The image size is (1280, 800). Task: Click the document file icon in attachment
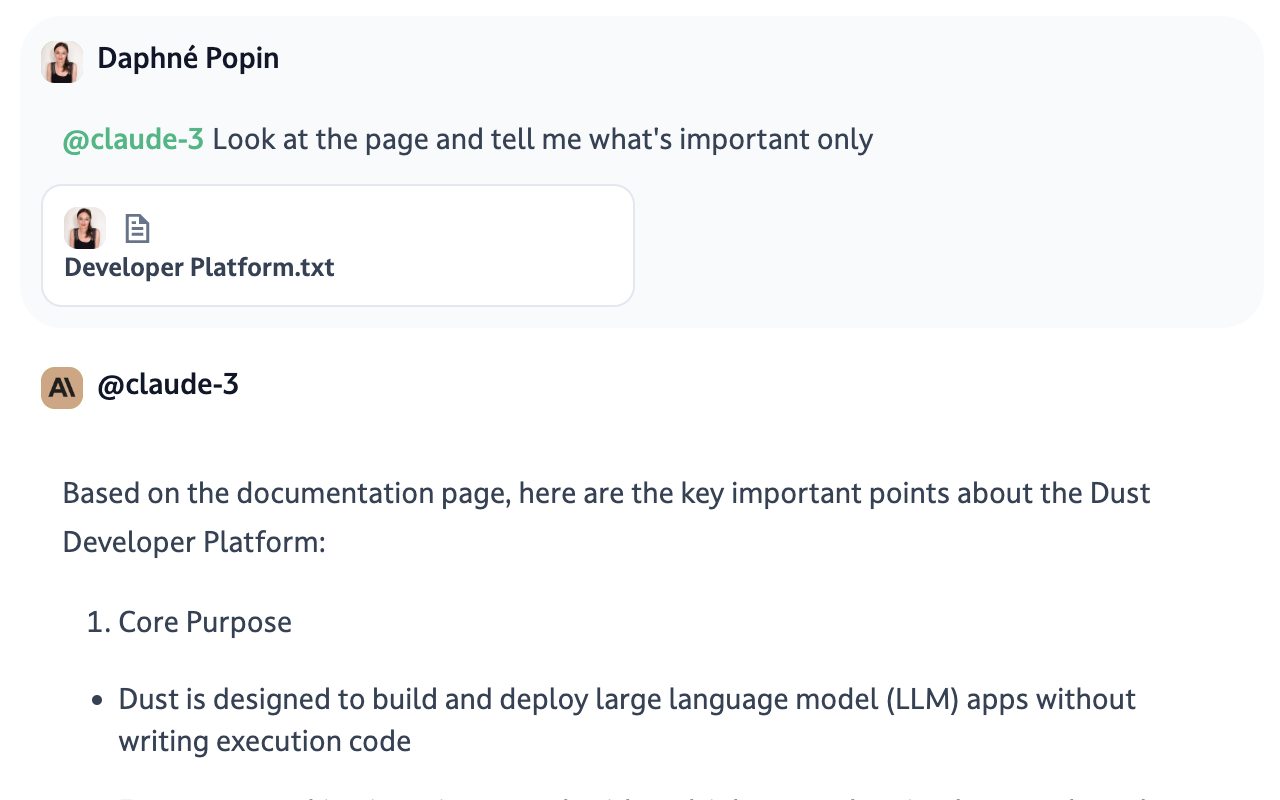(137, 229)
